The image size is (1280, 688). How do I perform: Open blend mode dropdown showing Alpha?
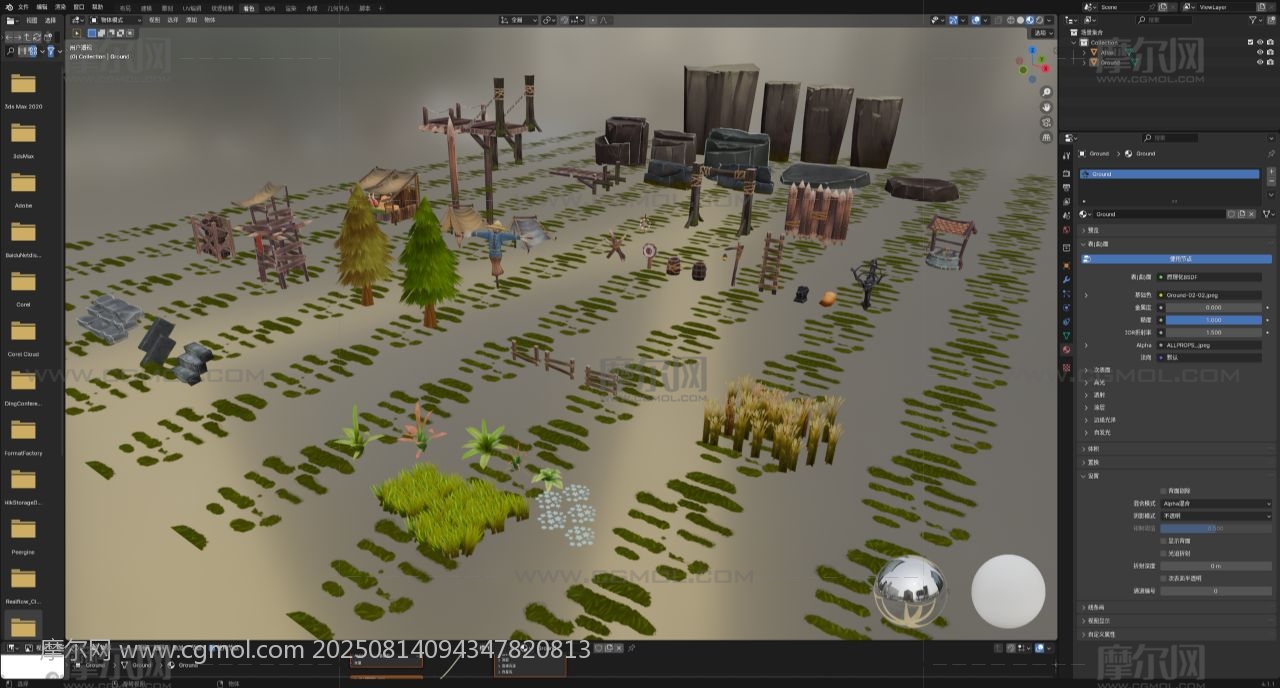(1214, 503)
